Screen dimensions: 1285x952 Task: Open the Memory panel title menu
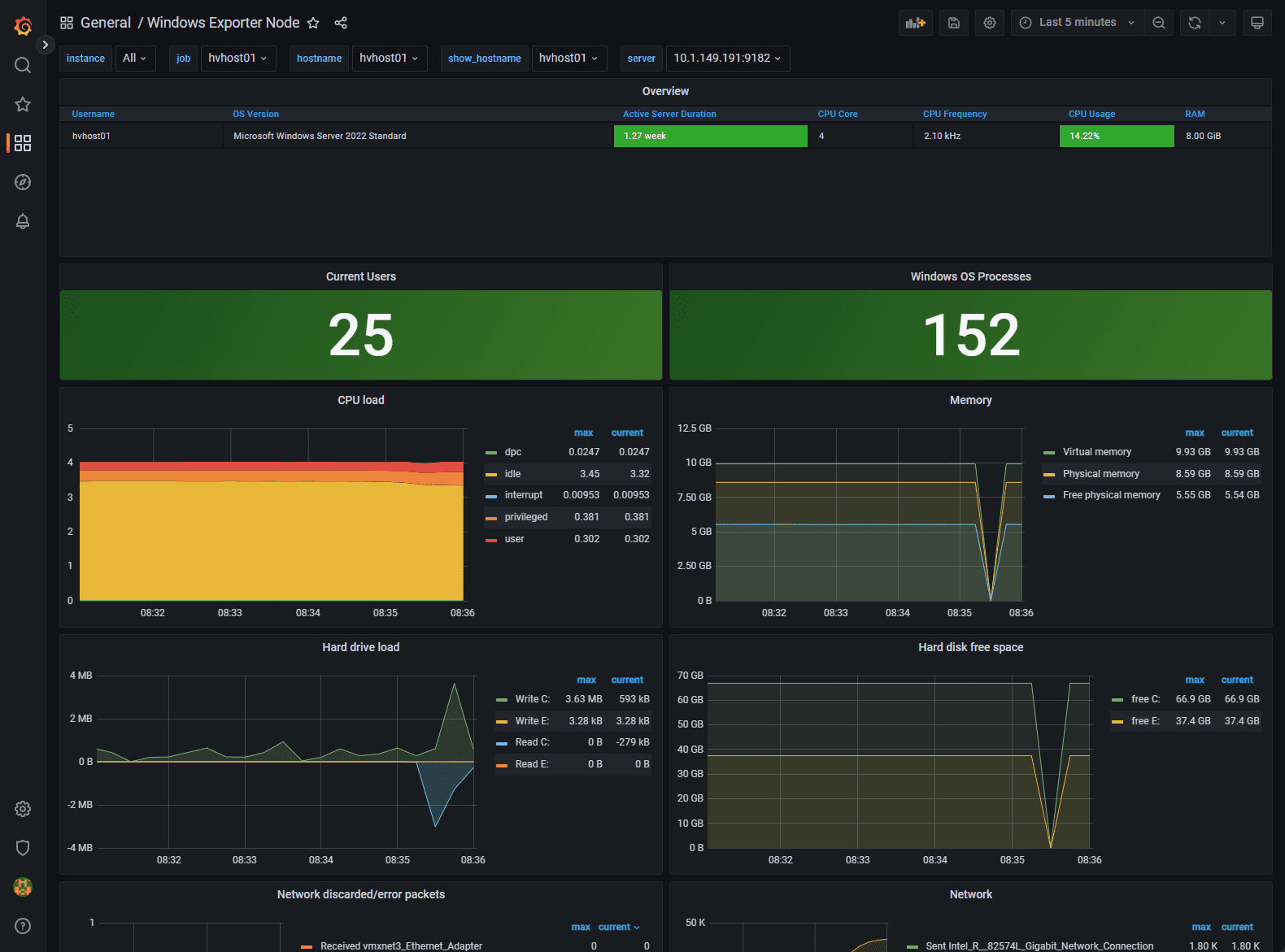(x=970, y=400)
